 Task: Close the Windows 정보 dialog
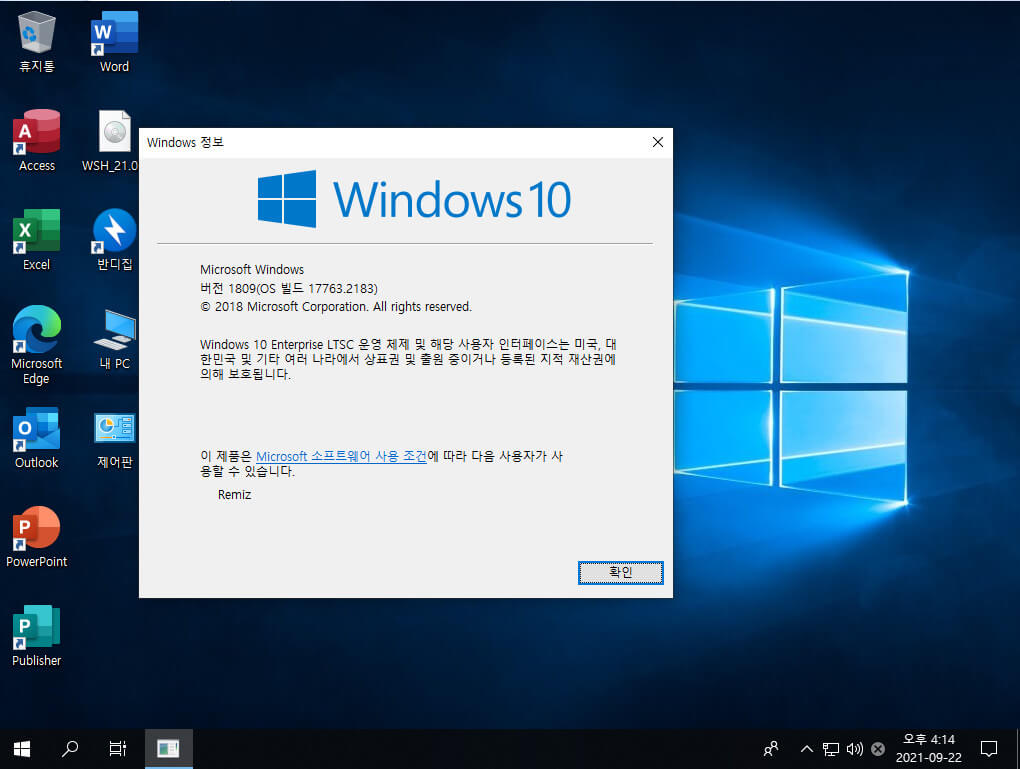(658, 142)
